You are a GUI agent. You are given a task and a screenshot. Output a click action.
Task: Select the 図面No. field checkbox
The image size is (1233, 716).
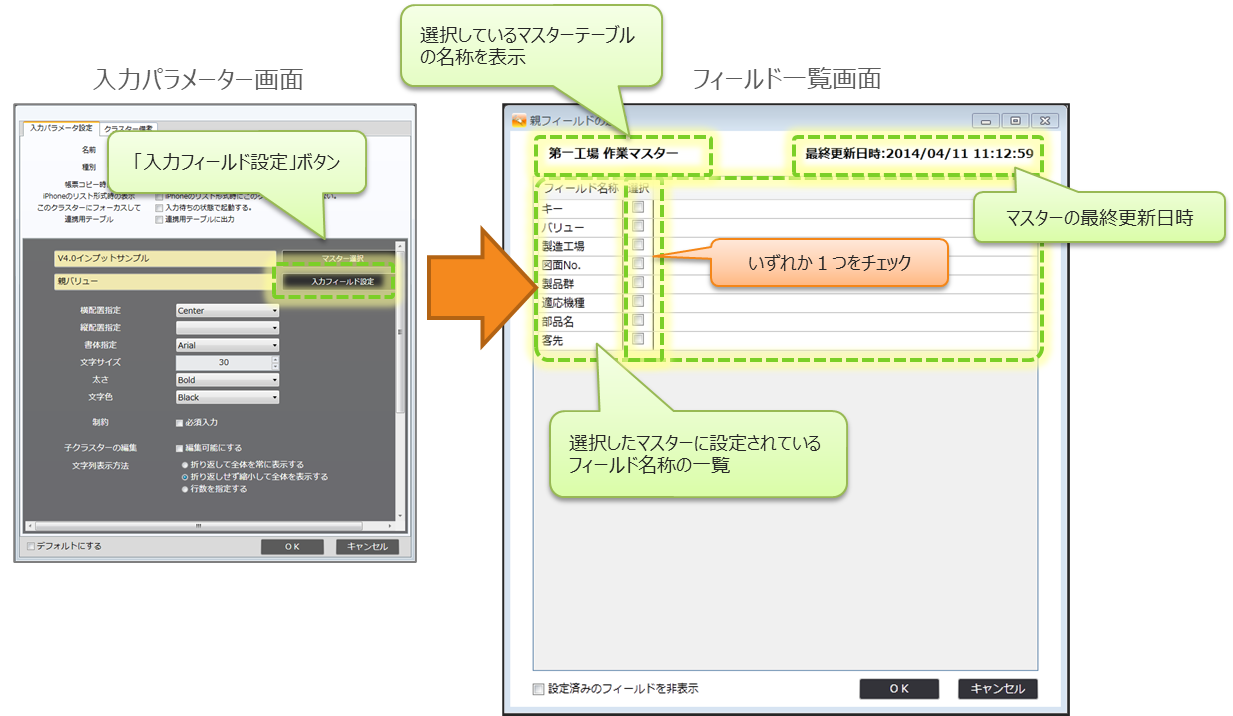click(x=638, y=264)
